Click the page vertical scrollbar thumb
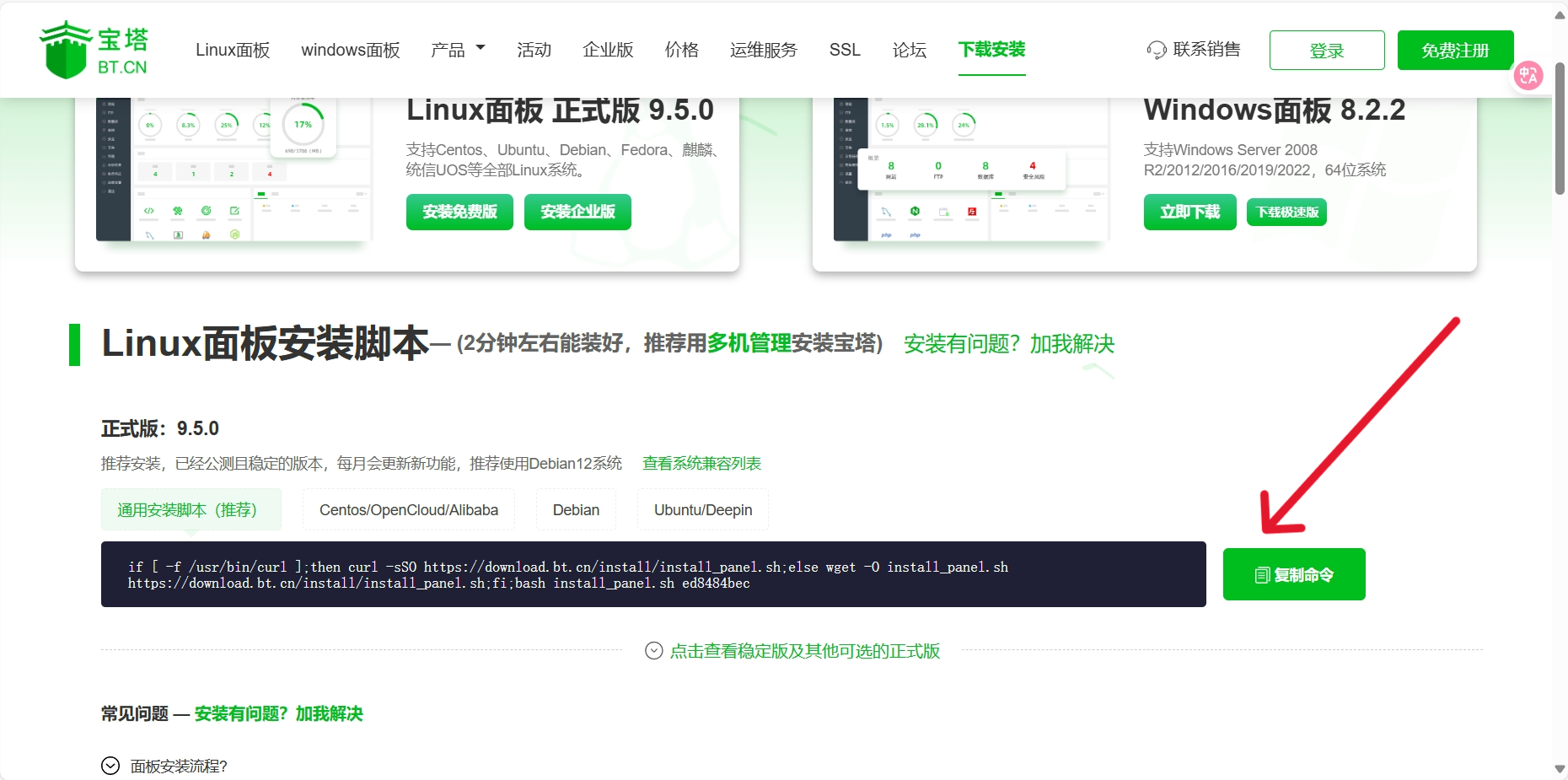The image size is (1568, 780). pos(1560,128)
